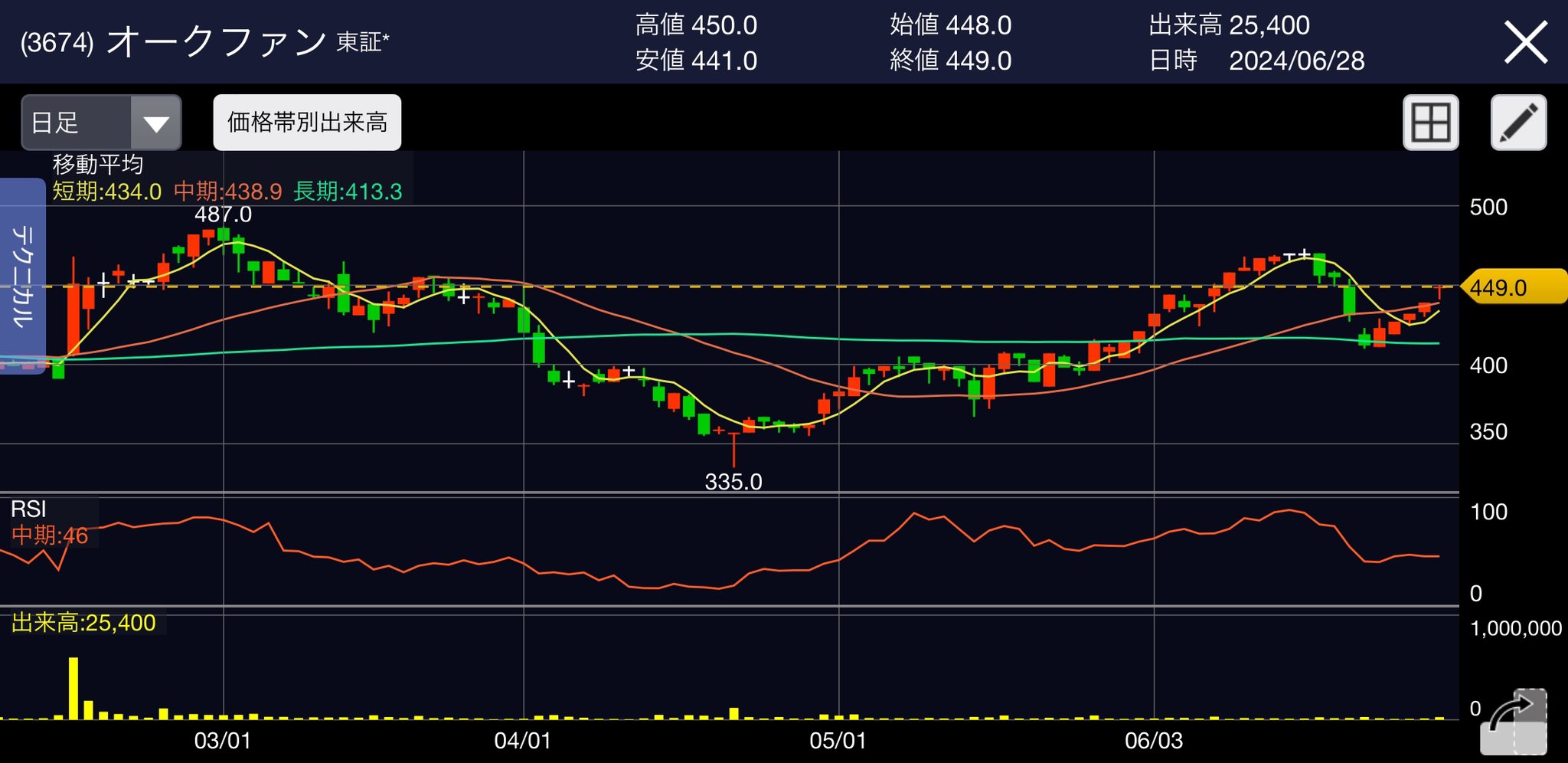
Task: Click the 東証* exchange label
Action: click(x=362, y=42)
